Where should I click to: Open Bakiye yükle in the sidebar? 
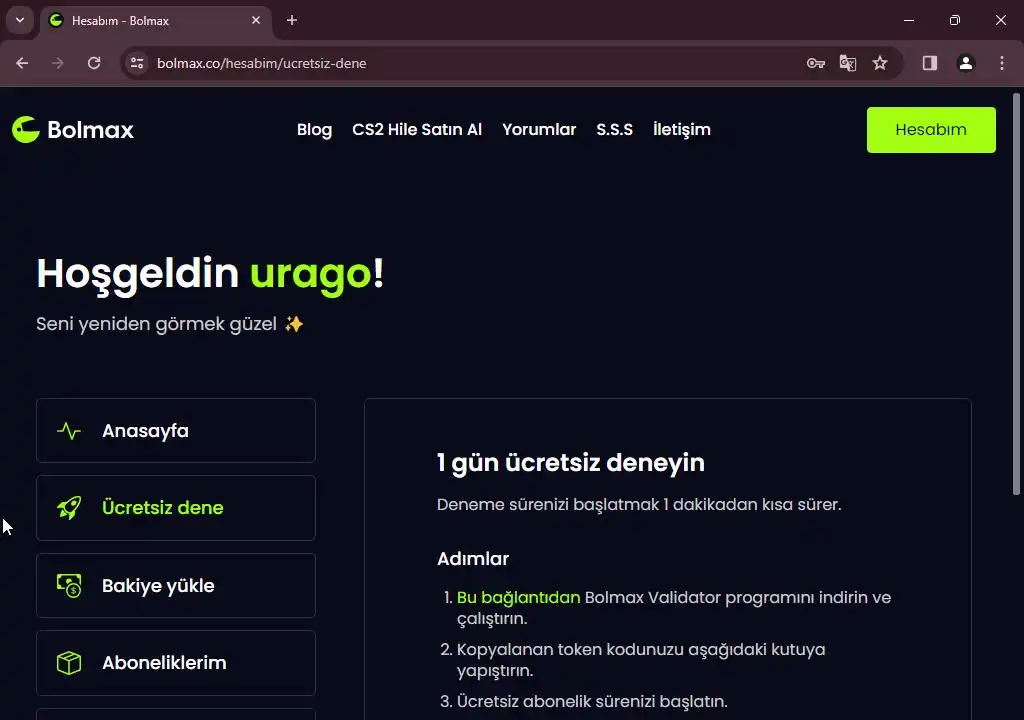pyautogui.click(x=176, y=585)
